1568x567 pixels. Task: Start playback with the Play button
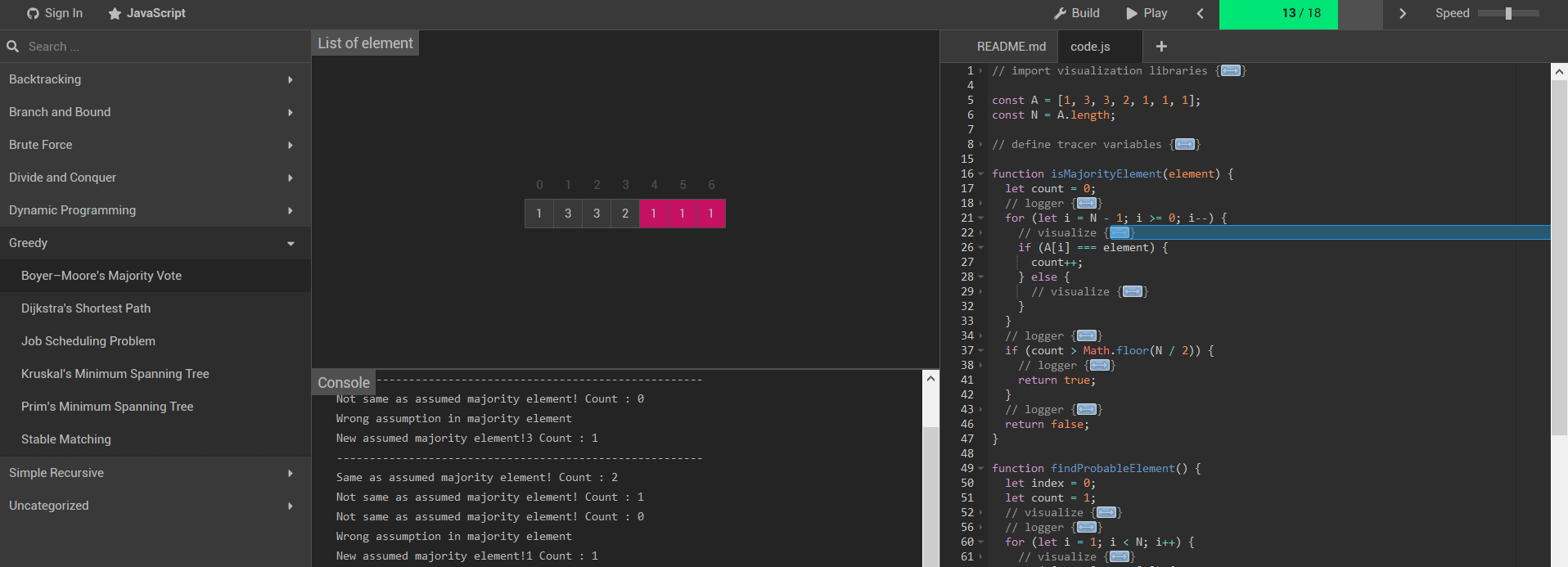[x=1147, y=13]
